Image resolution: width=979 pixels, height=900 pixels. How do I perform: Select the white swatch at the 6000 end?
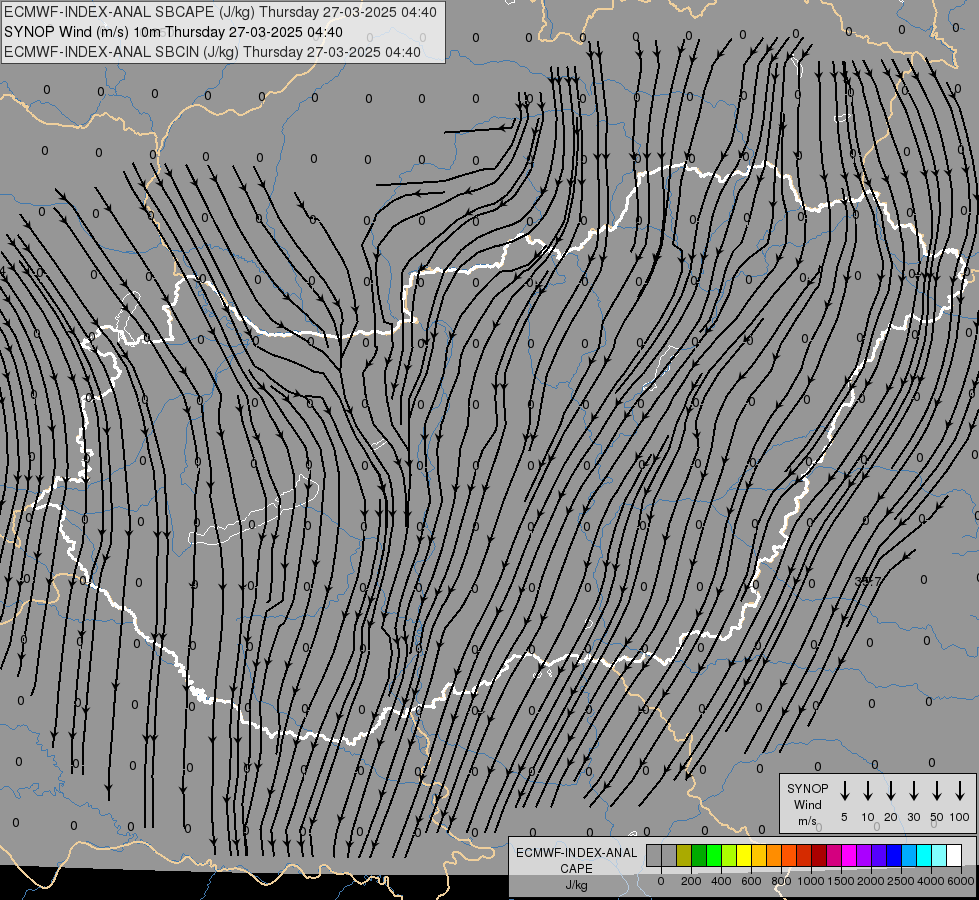[x=953, y=855]
